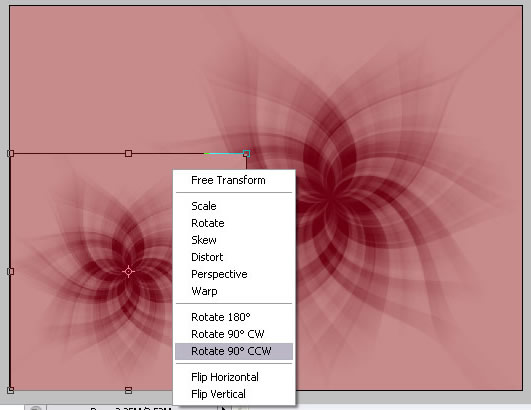This screenshot has width=531, height=410.
Task: Choose Free Transform from the context menu
Action: [x=234, y=180]
